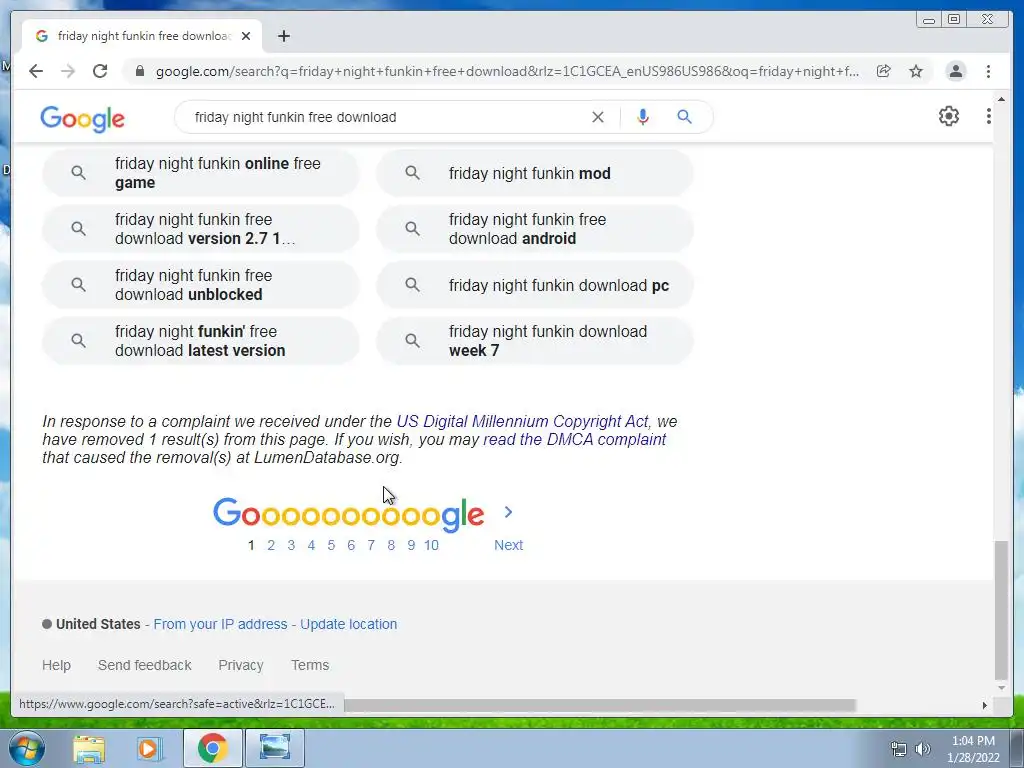This screenshot has width=1024, height=768.
Task: Go to results page 5
Action: tap(331, 545)
